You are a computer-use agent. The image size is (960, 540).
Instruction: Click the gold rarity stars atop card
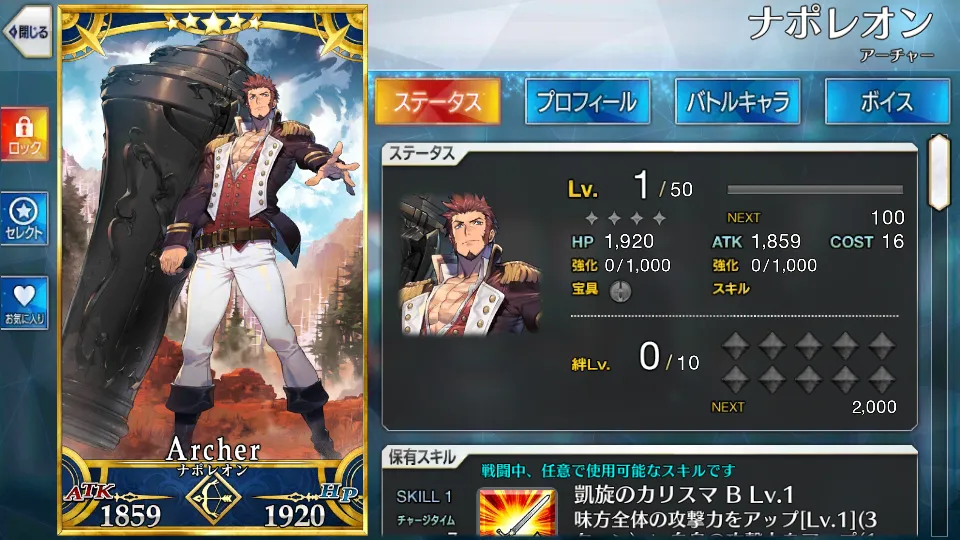[213, 23]
